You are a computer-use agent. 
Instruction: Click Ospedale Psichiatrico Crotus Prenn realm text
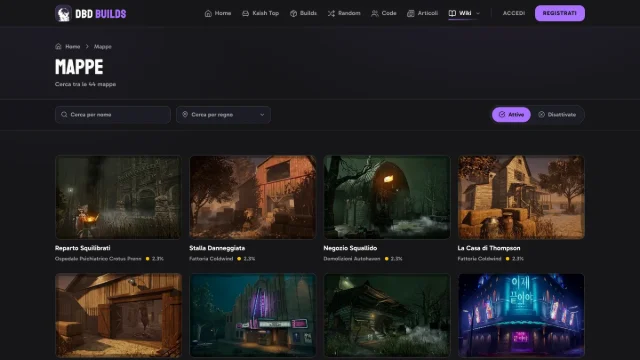coord(98,259)
